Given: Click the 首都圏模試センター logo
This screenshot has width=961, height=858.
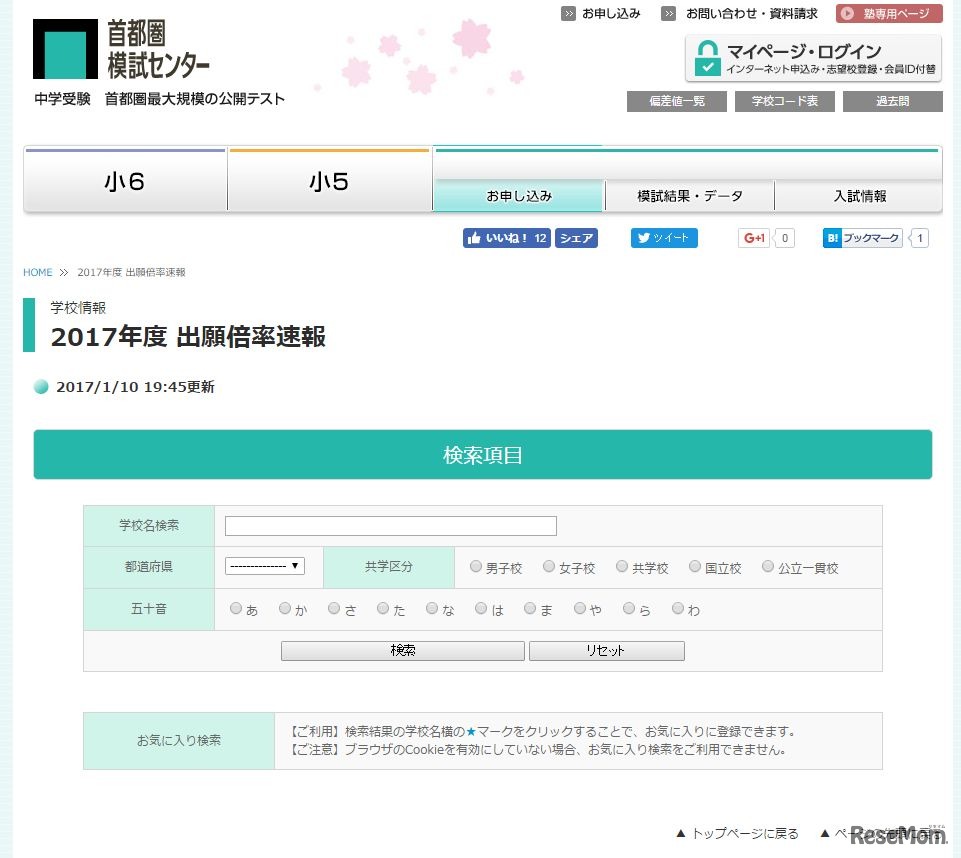Looking at the screenshot, I should pos(122,49).
